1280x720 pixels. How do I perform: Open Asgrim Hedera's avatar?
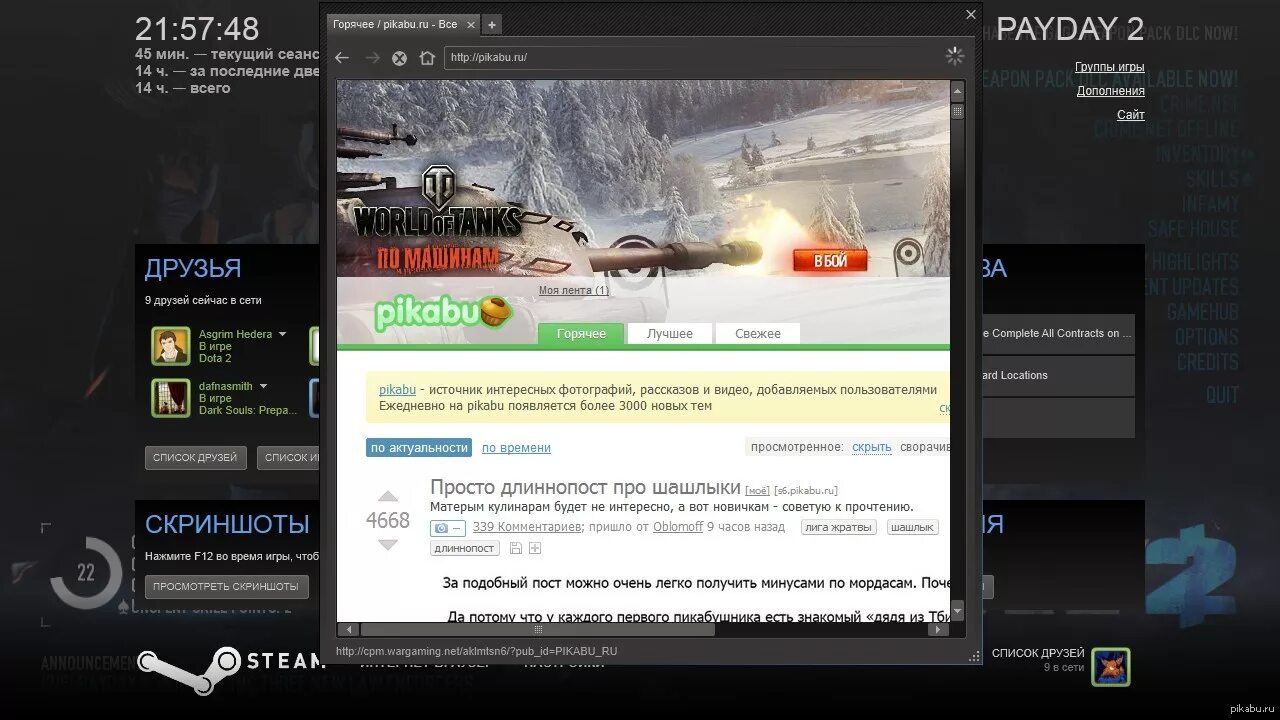[x=171, y=346]
